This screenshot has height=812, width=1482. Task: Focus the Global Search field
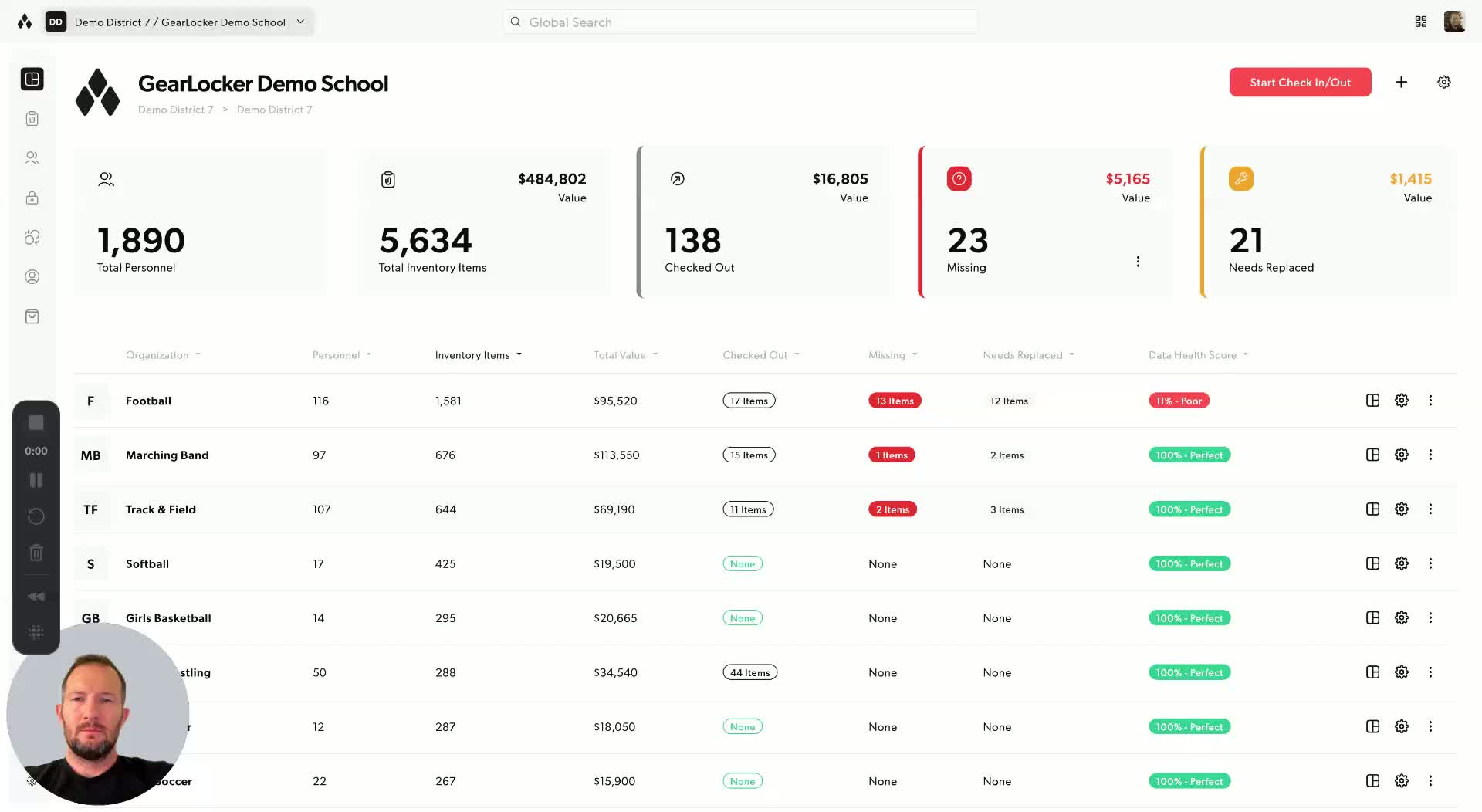740,22
